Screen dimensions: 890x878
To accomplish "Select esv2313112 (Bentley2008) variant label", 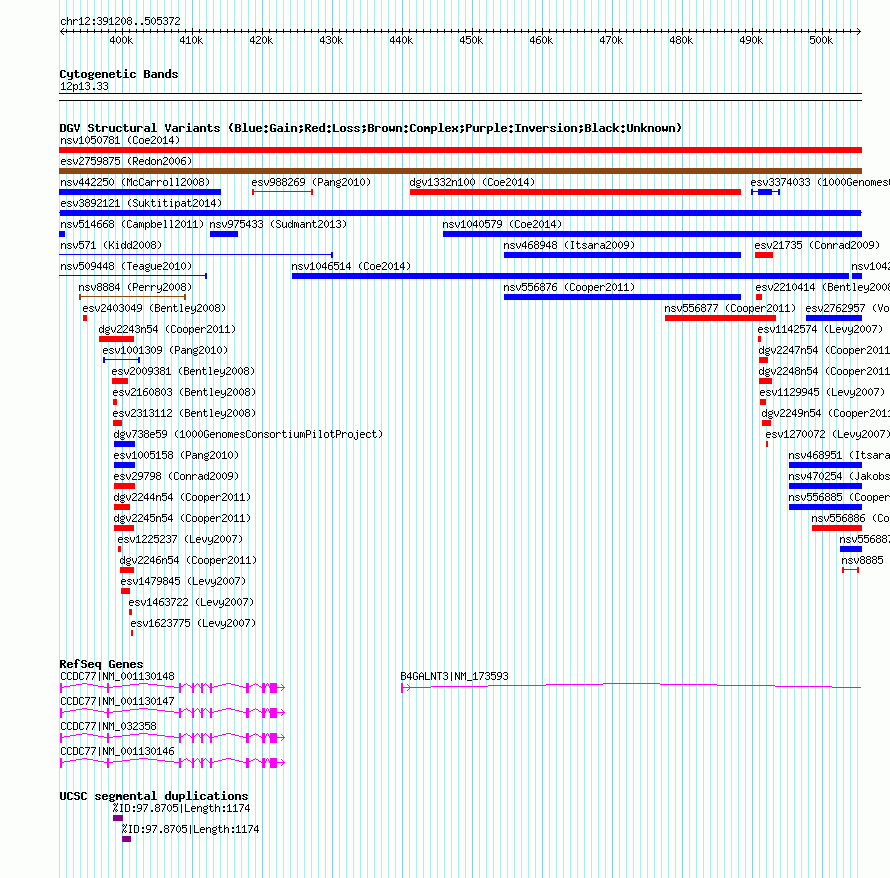I will coord(184,413).
